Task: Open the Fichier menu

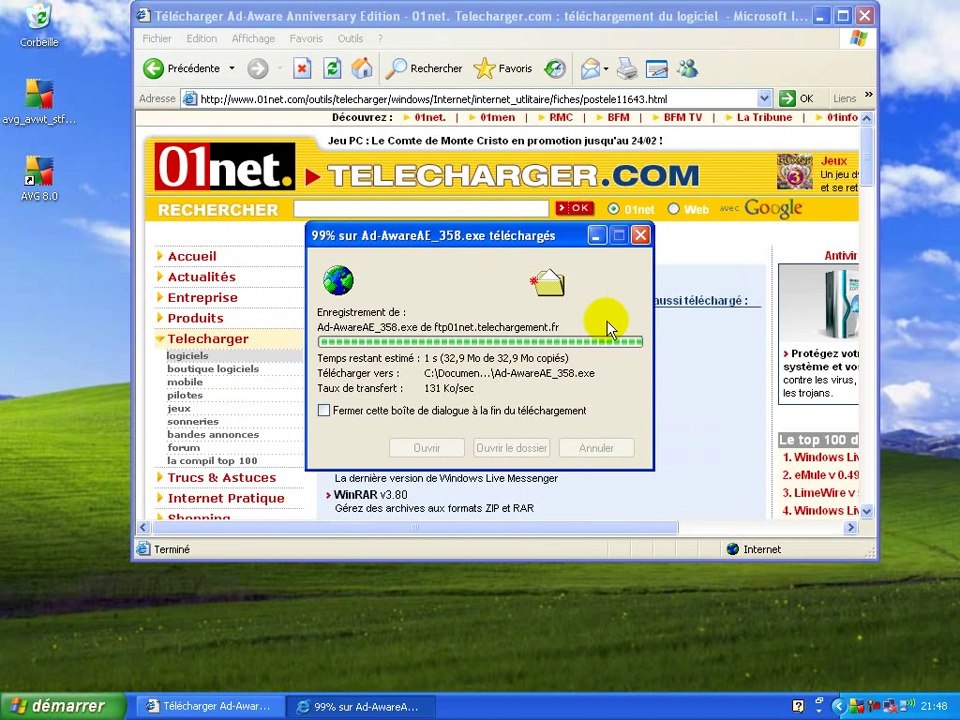Action: pyautogui.click(x=157, y=39)
